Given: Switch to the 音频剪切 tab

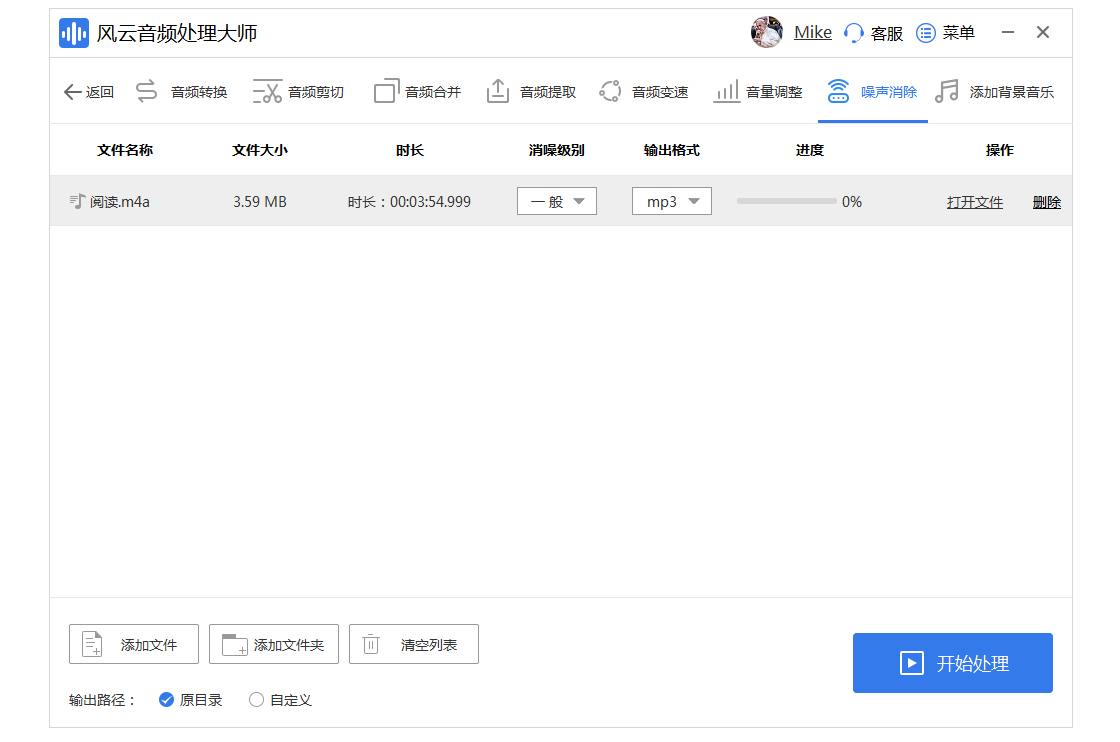Looking at the screenshot, I should coord(316,92).
